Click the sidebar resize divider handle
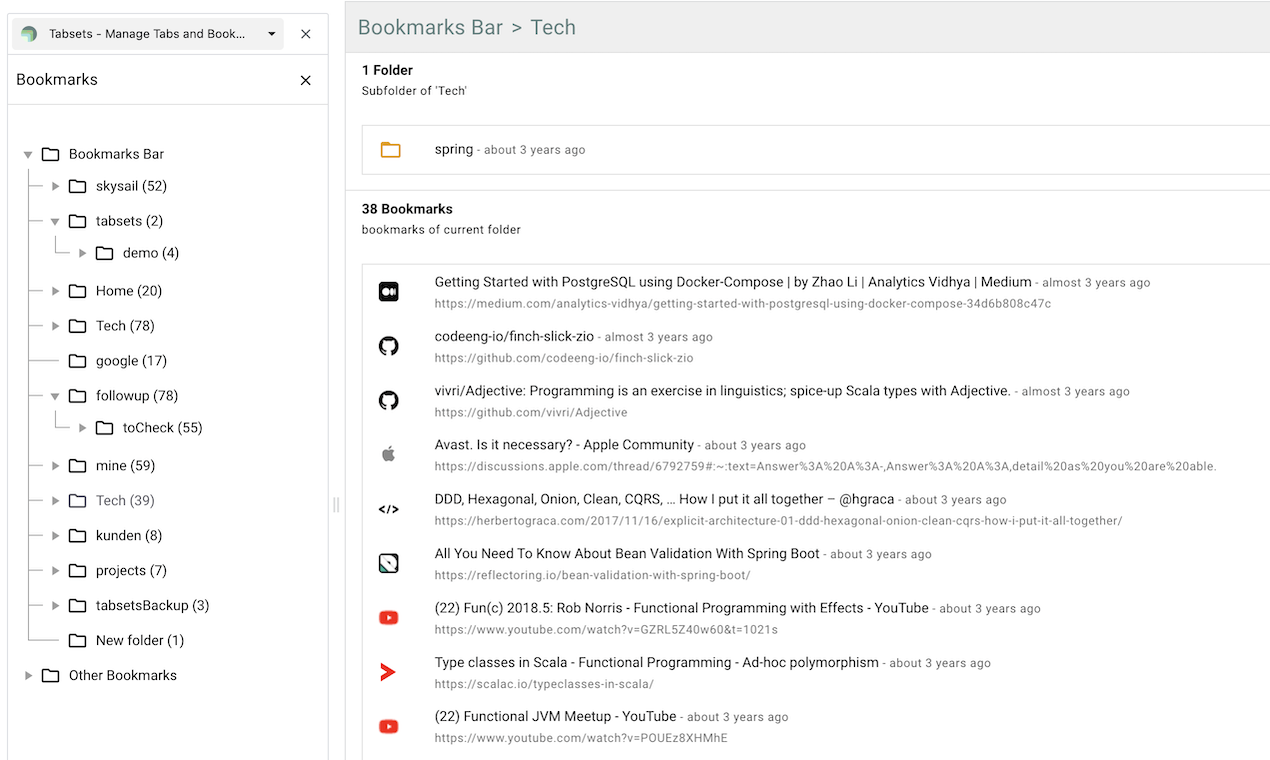The height and width of the screenshot is (760, 1270). [336, 505]
